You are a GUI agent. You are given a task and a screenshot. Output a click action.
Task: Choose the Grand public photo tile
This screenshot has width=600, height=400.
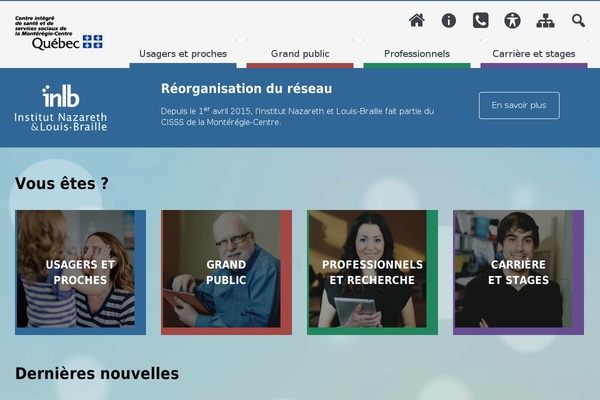coord(226,272)
